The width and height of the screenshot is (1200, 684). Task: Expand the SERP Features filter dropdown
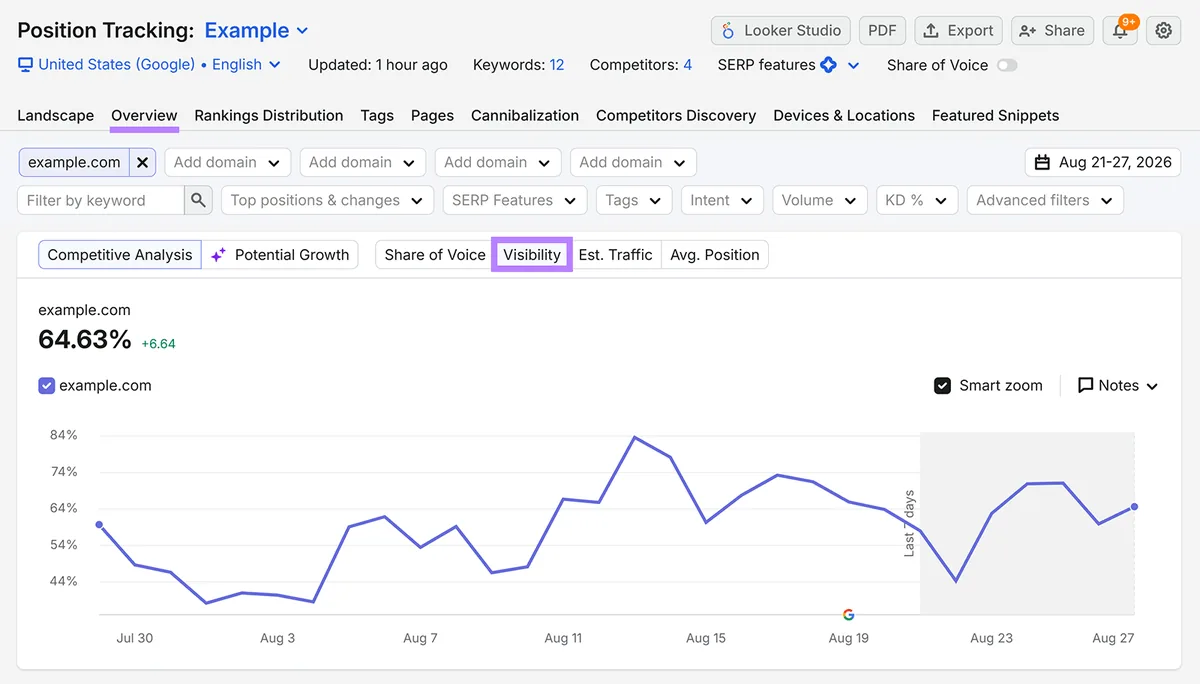[514, 200]
